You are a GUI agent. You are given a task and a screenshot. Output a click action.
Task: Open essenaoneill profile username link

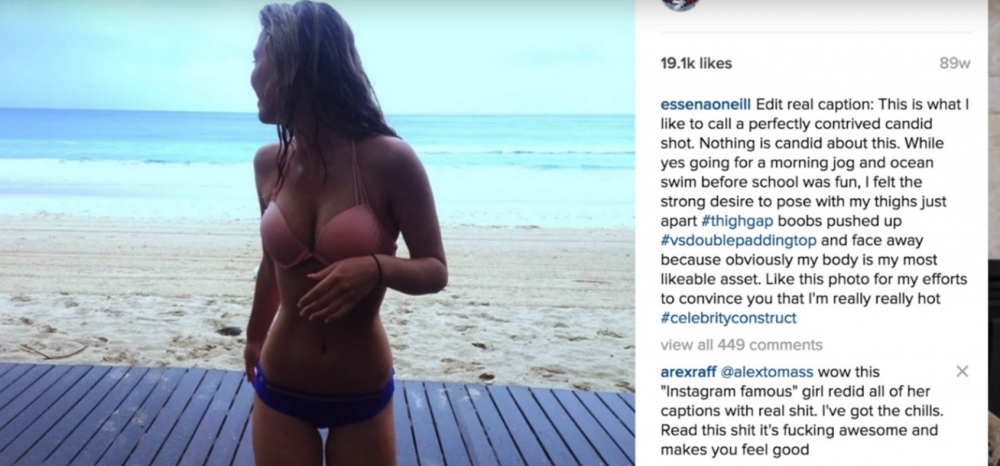(706, 104)
